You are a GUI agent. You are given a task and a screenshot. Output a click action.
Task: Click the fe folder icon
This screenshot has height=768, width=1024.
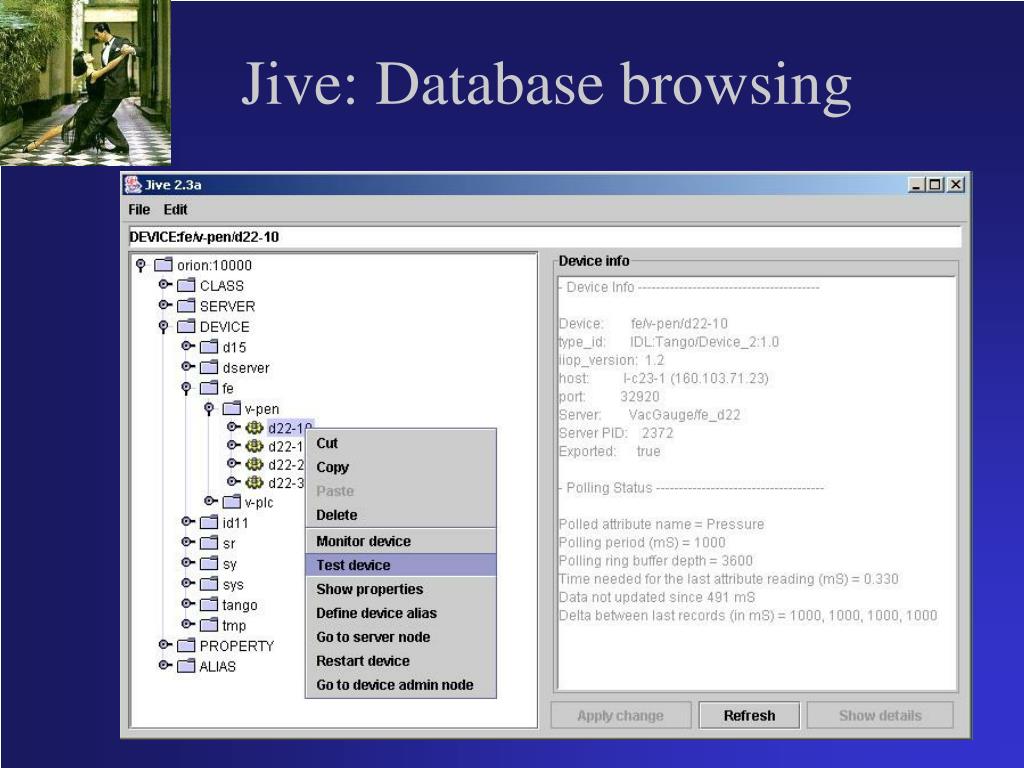coord(209,388)
